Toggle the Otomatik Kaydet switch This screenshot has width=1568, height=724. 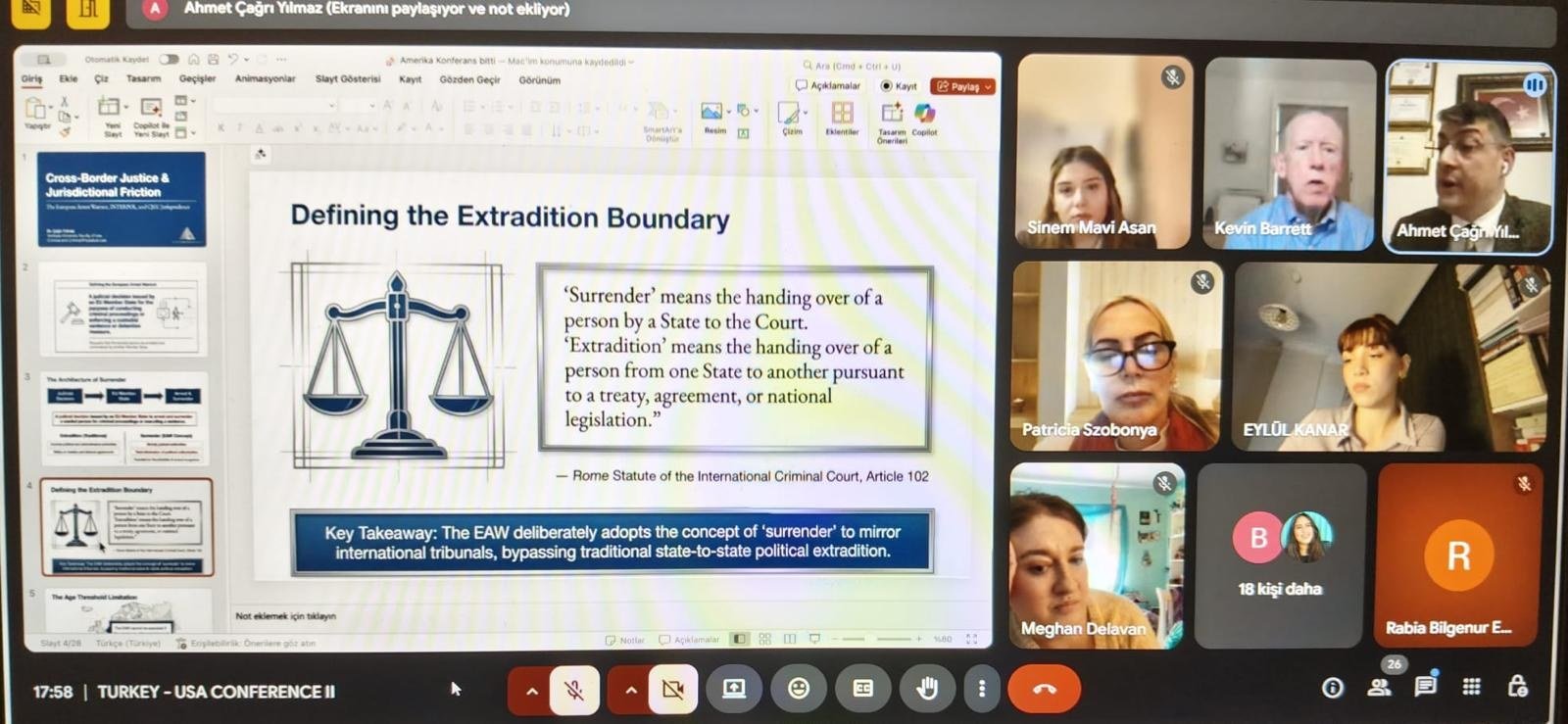point(169,59)
